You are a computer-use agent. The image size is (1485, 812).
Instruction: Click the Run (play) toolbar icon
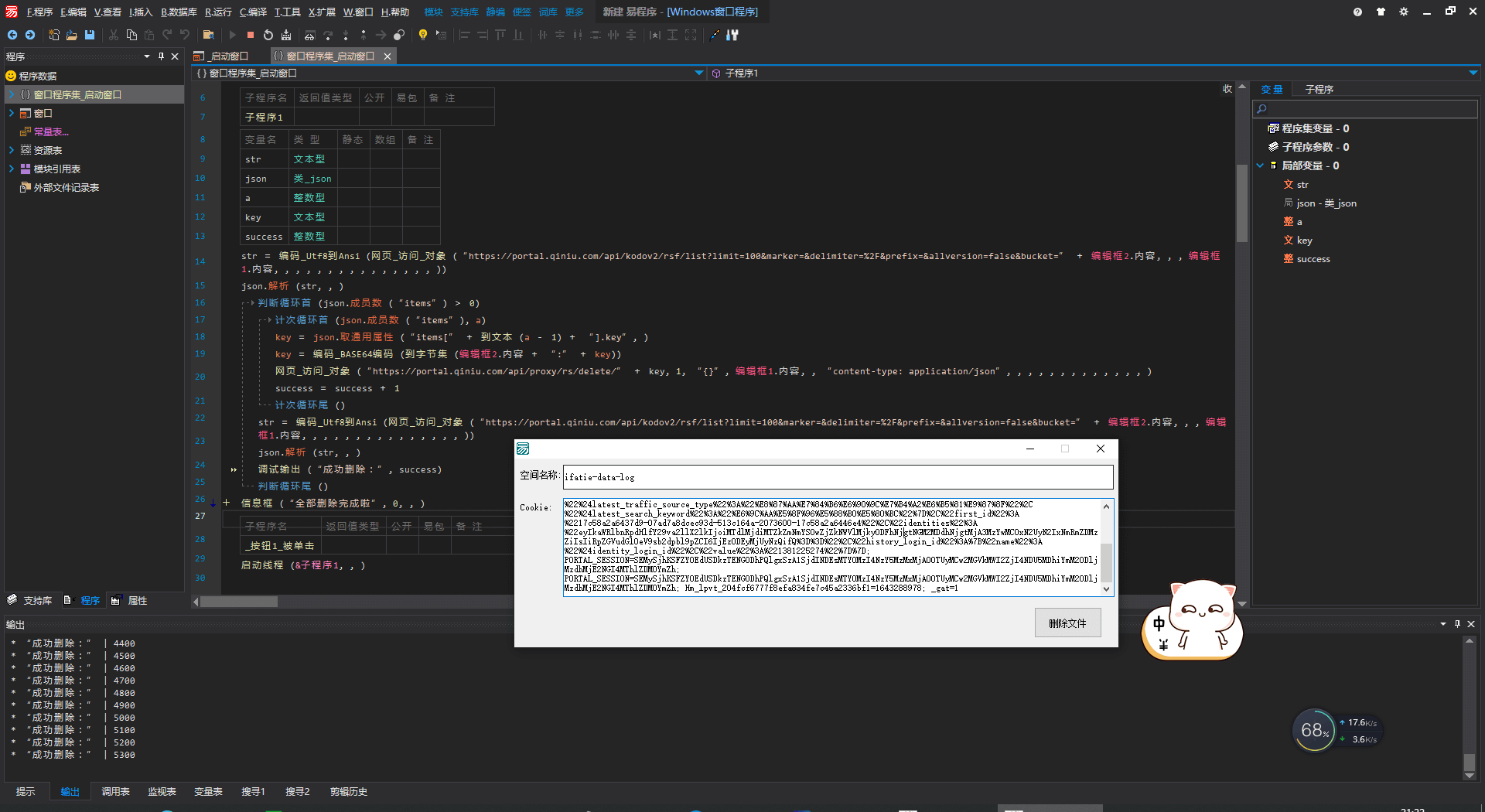pyautogui.click(x=232, y=35)
